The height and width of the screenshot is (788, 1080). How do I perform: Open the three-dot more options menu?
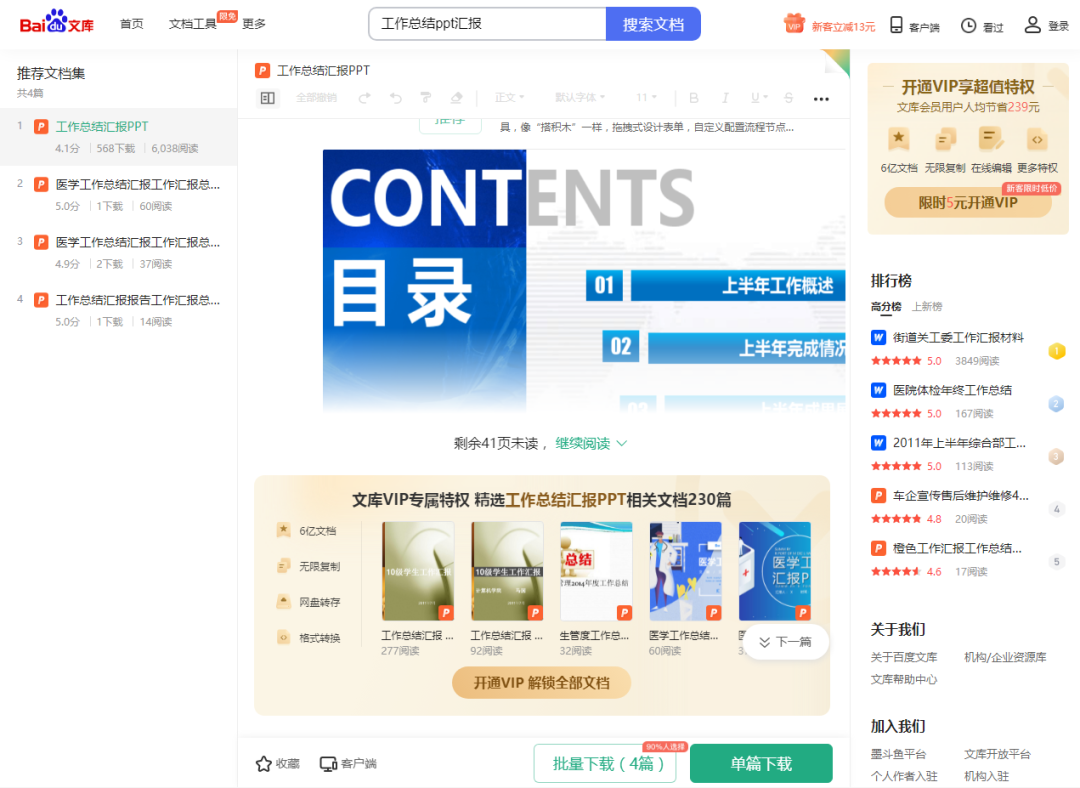point(821,98)
